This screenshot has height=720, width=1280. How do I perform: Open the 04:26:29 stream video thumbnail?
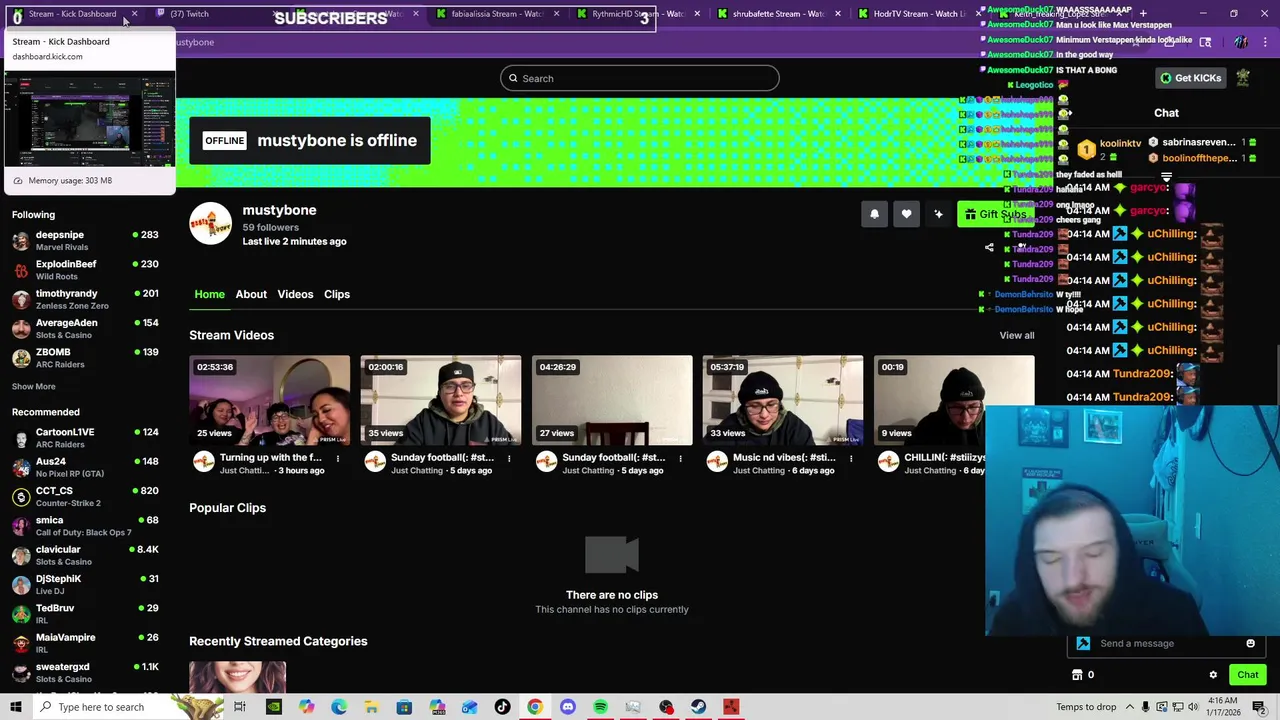click(x=612, y=400)
